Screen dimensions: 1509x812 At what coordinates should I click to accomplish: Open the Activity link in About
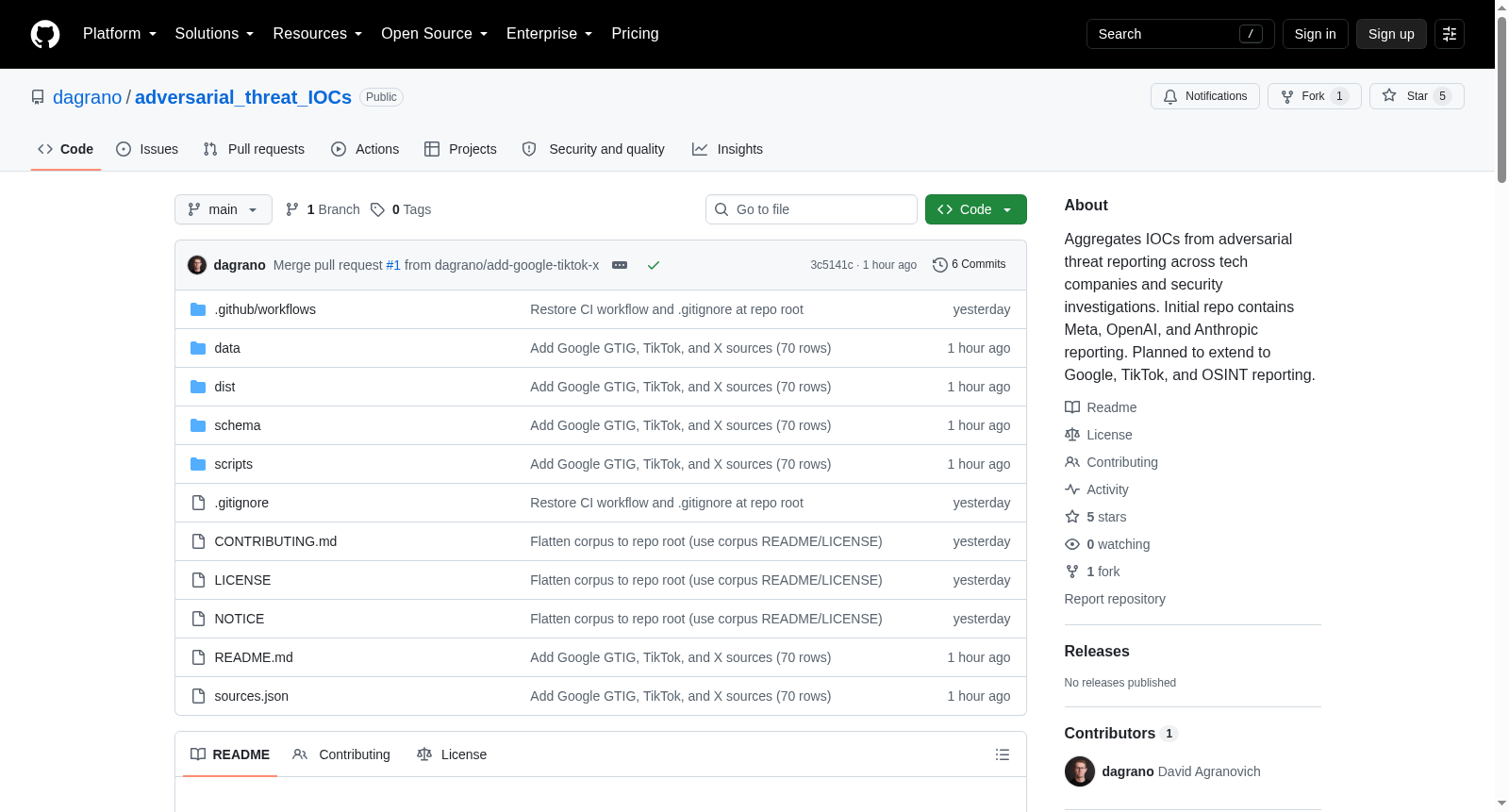coord(1097,489)
